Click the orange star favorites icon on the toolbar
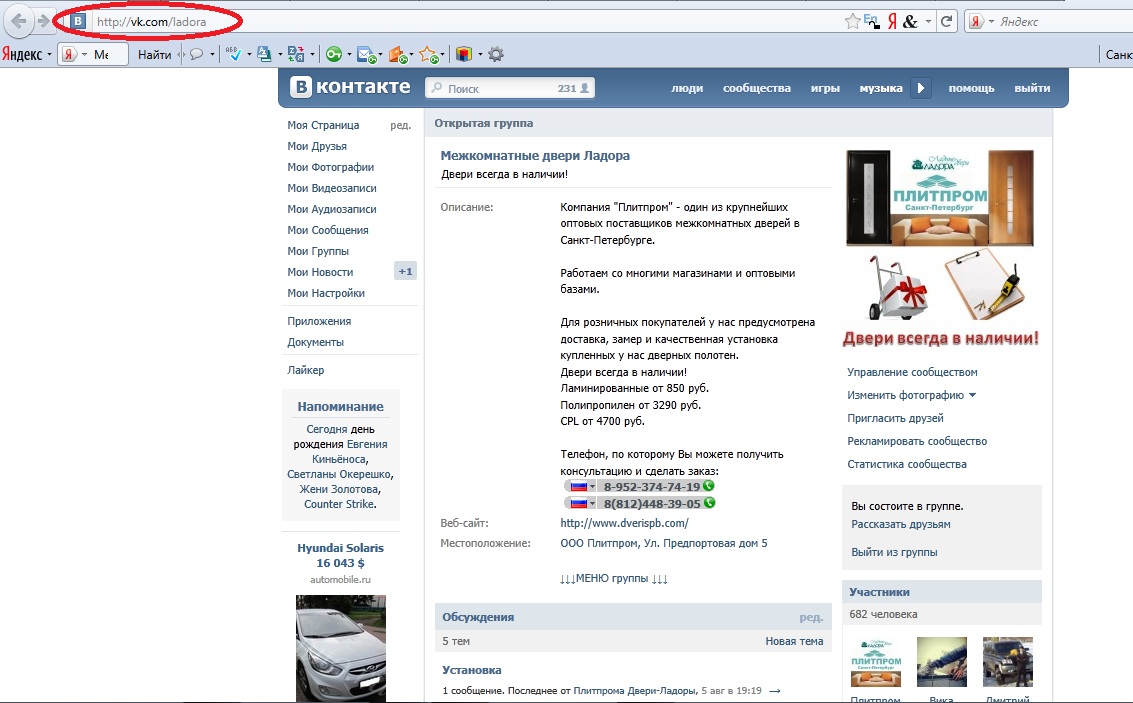Screen dimensions: 1133x703 coord(428,55)
